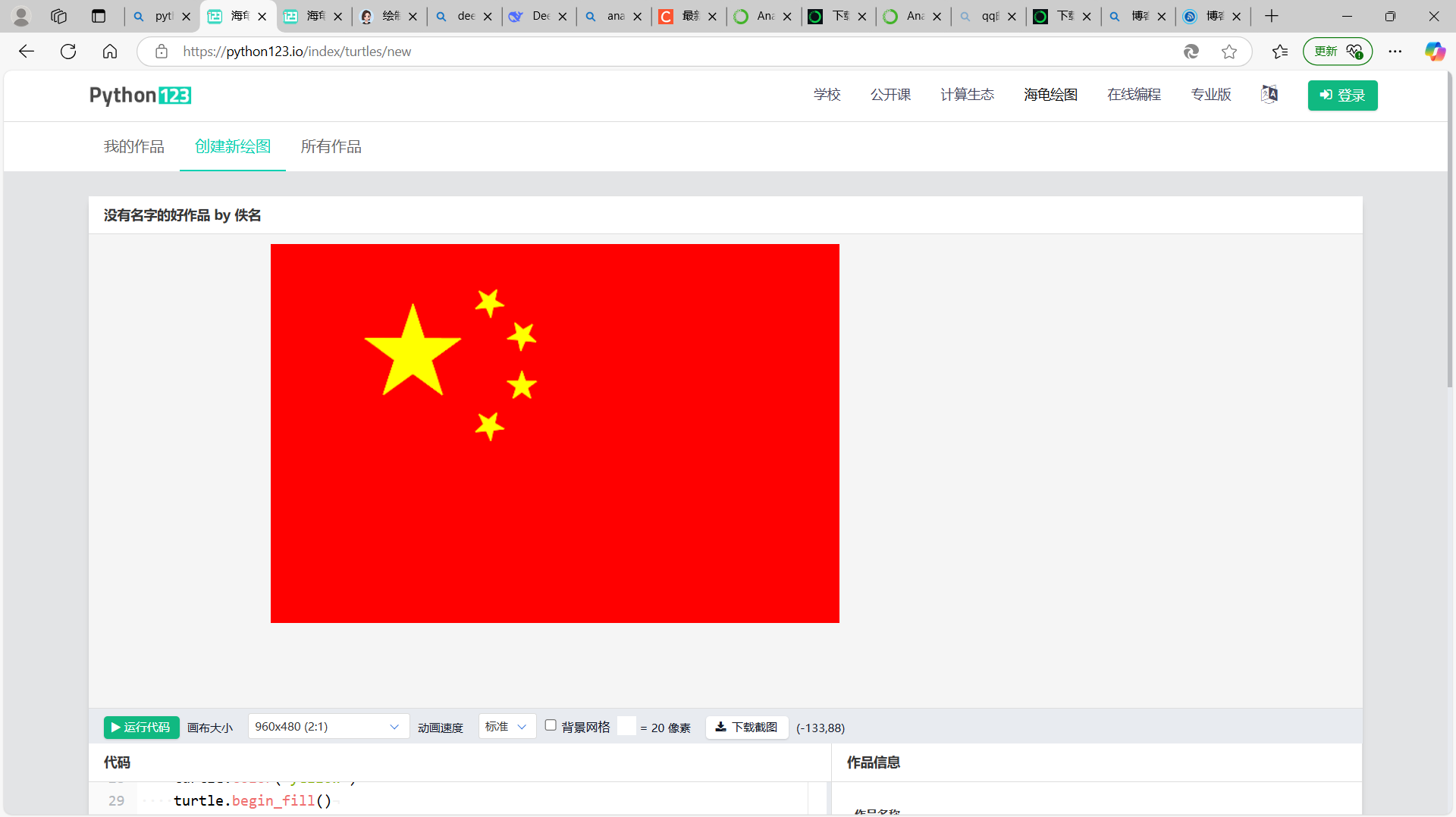Expand the 动画速度 标准 dropdown
Screen dimensions: 1456x817
507,727
